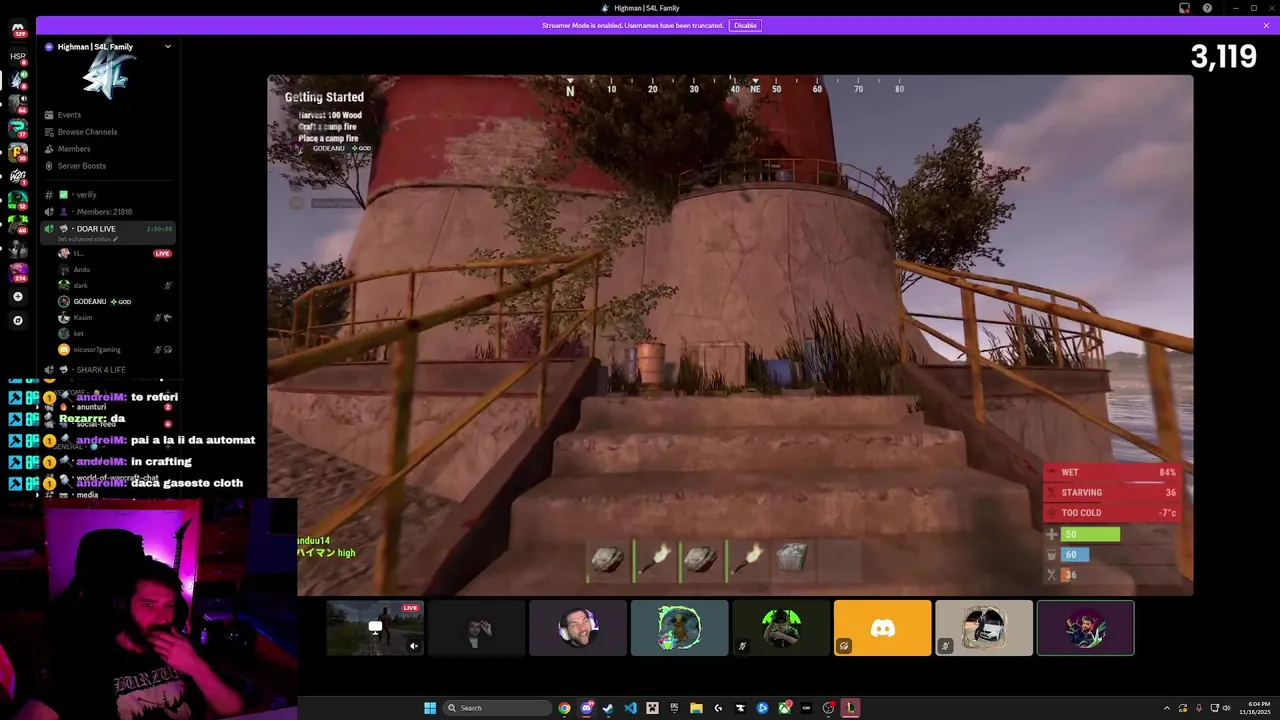Open Epic Games launcher from taskbar
This screenshot has height=720, width=1280.
(x=674, y=708)
